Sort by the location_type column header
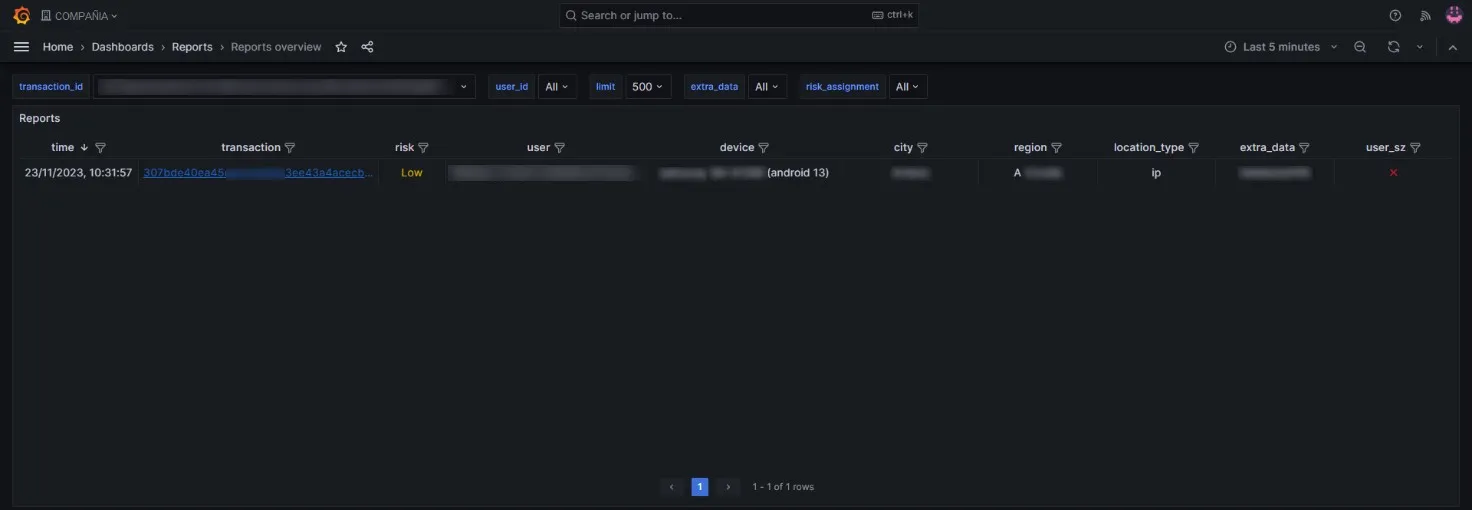 pyautogui.click(x=1149, y=147)
